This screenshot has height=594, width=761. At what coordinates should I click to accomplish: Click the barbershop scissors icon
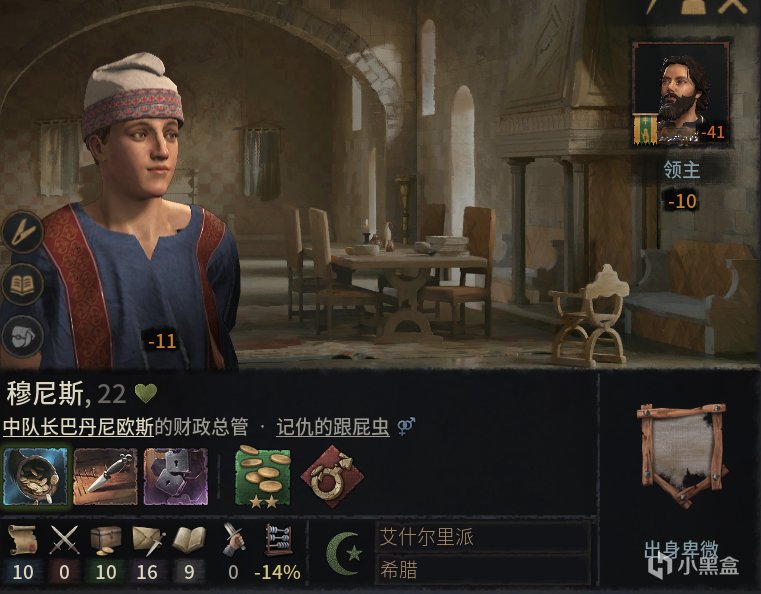coord(22,232)
